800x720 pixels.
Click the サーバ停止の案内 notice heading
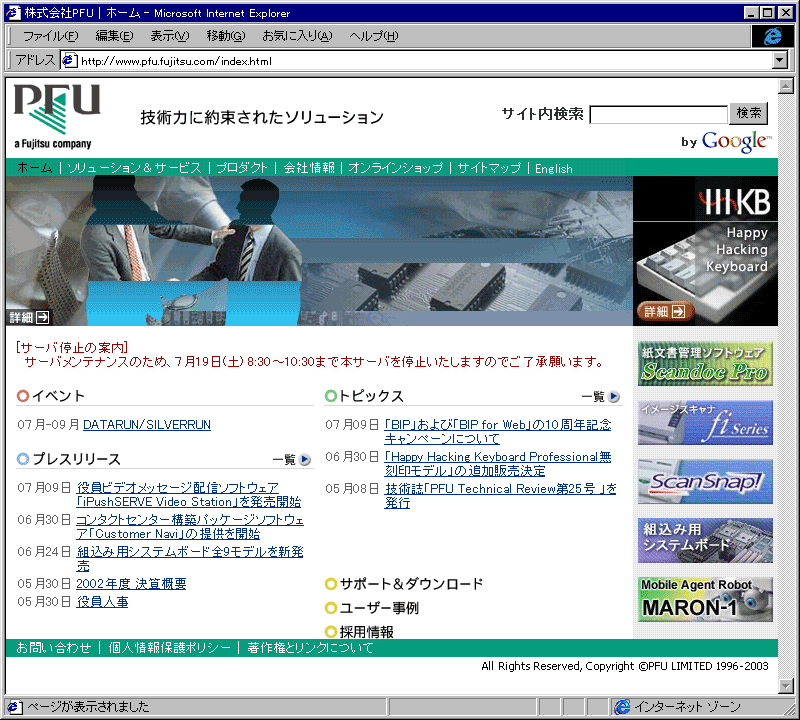(72, 348)
